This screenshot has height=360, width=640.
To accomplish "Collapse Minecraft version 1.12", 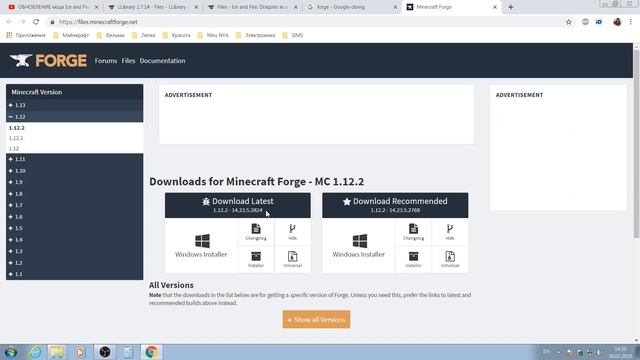I will pyautogui.click(x=75, y=117).
